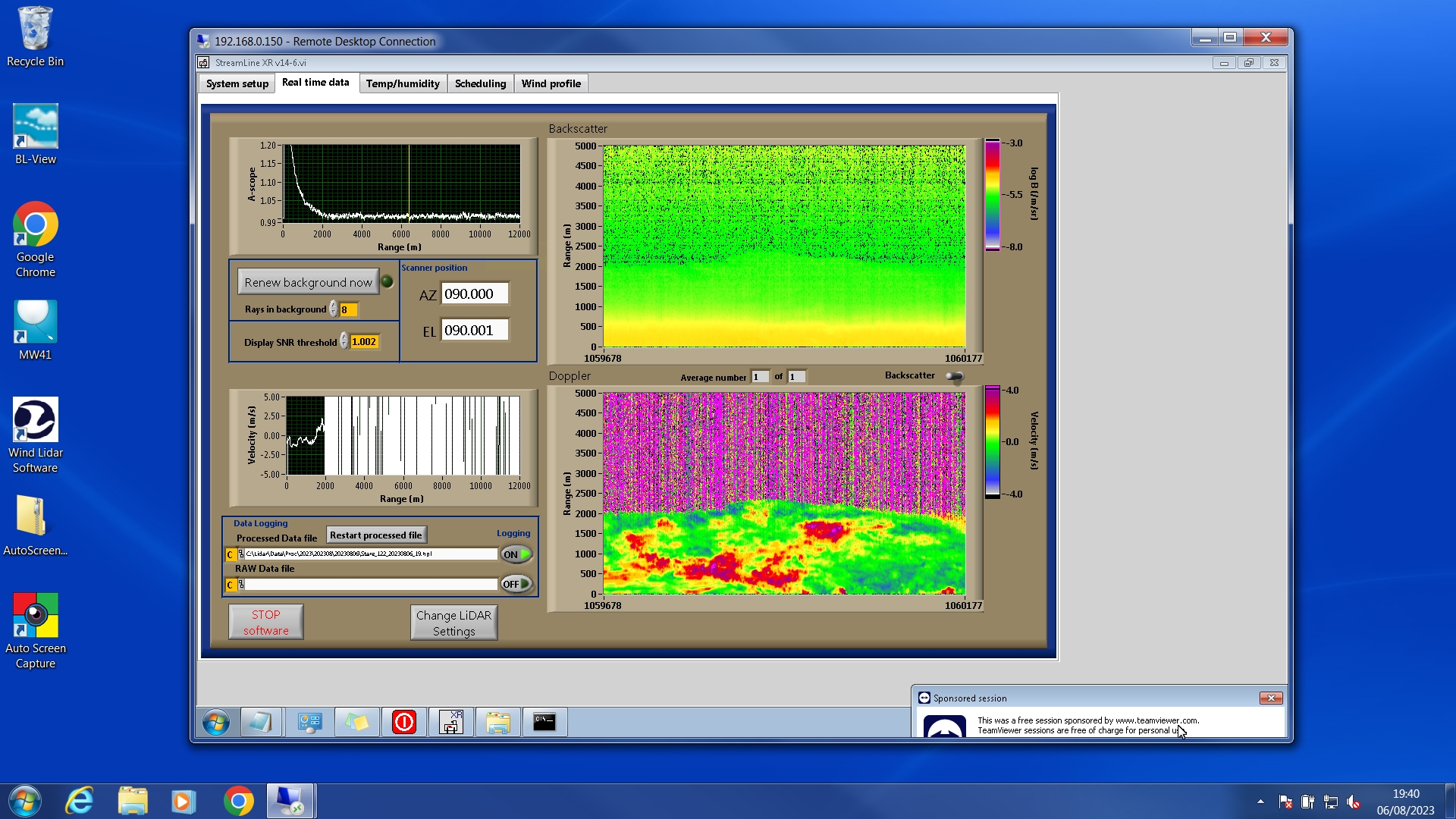Toggle RAW Data file logging OFF switch
Screen dimensions: 1456x819
click(516, 584)
